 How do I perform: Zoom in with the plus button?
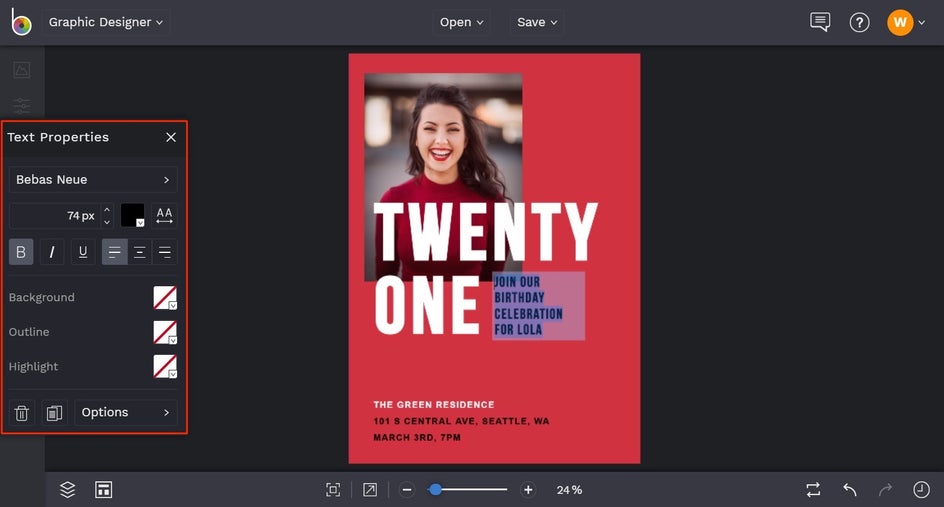coord(528,490)
